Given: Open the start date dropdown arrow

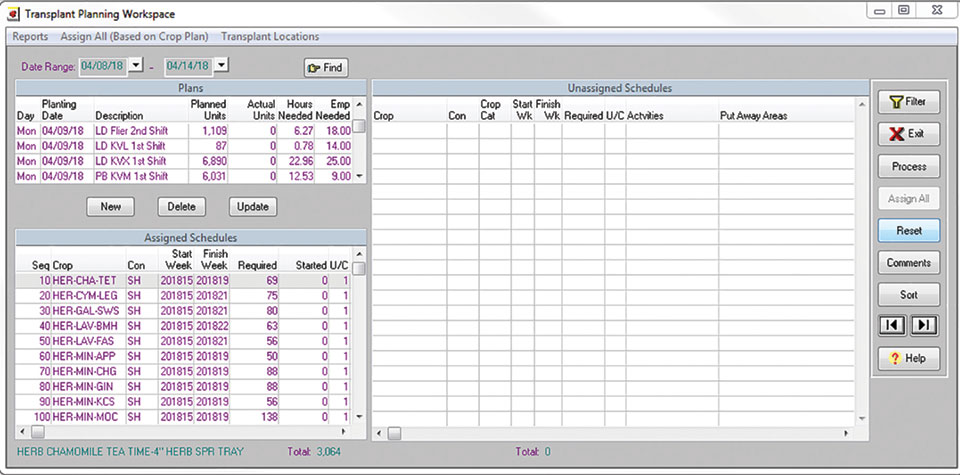Looking at the screenshot, I should [x=136, y=64].
